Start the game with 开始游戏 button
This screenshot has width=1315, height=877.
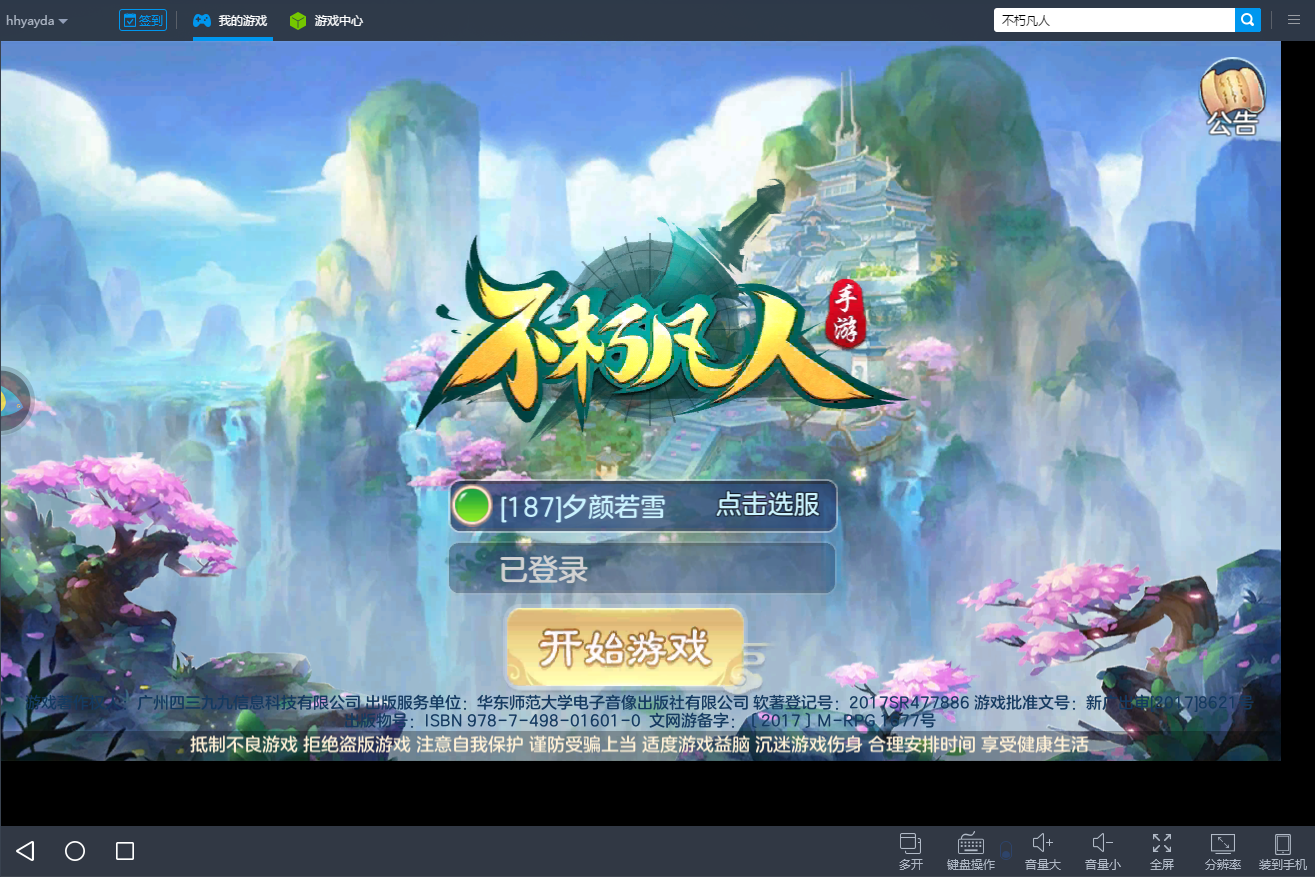[625, 647]
